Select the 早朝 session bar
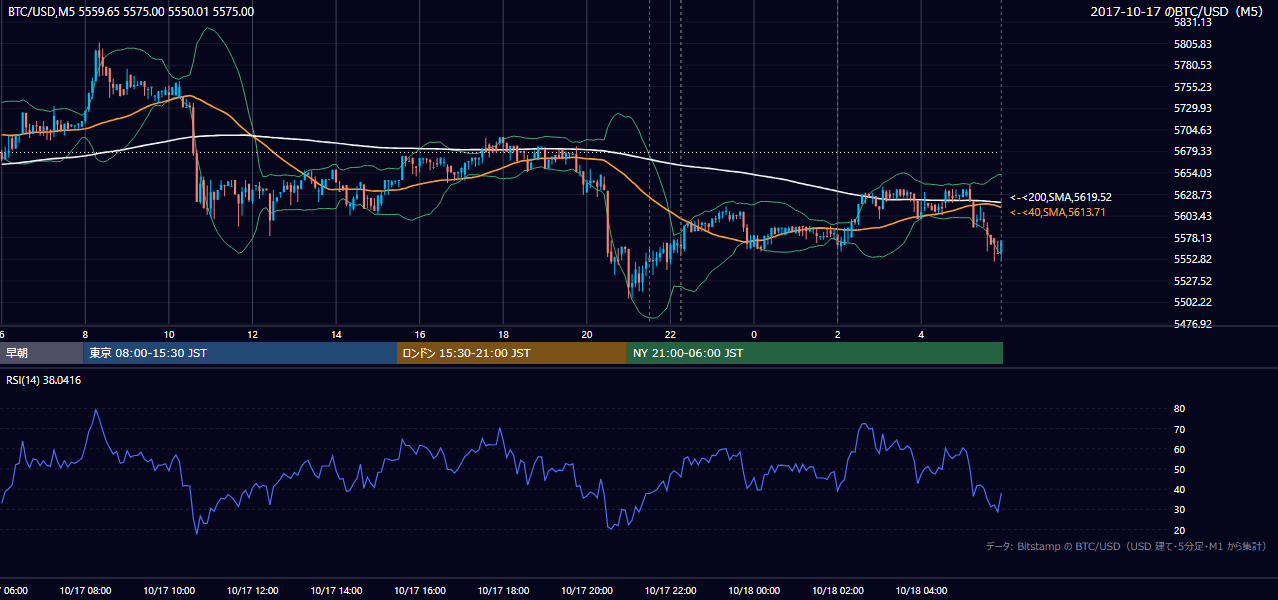 coord(42,353)
